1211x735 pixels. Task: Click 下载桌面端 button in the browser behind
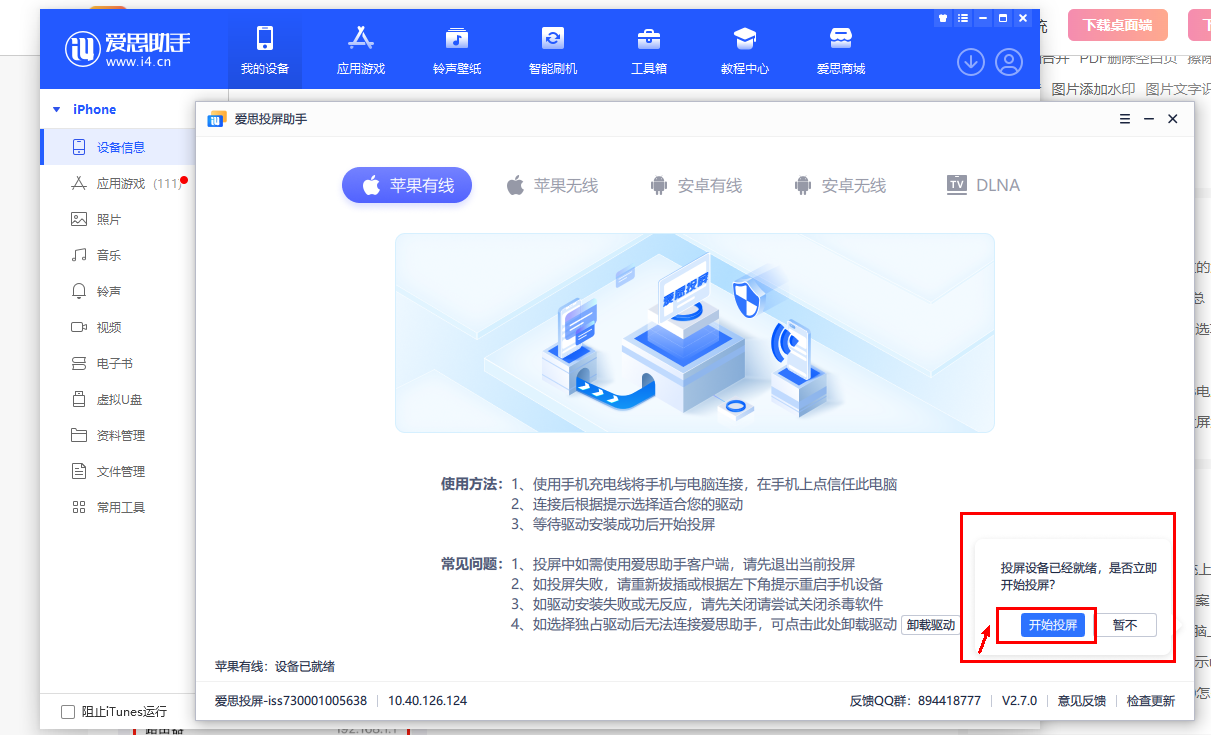(x=1118, y=25)
